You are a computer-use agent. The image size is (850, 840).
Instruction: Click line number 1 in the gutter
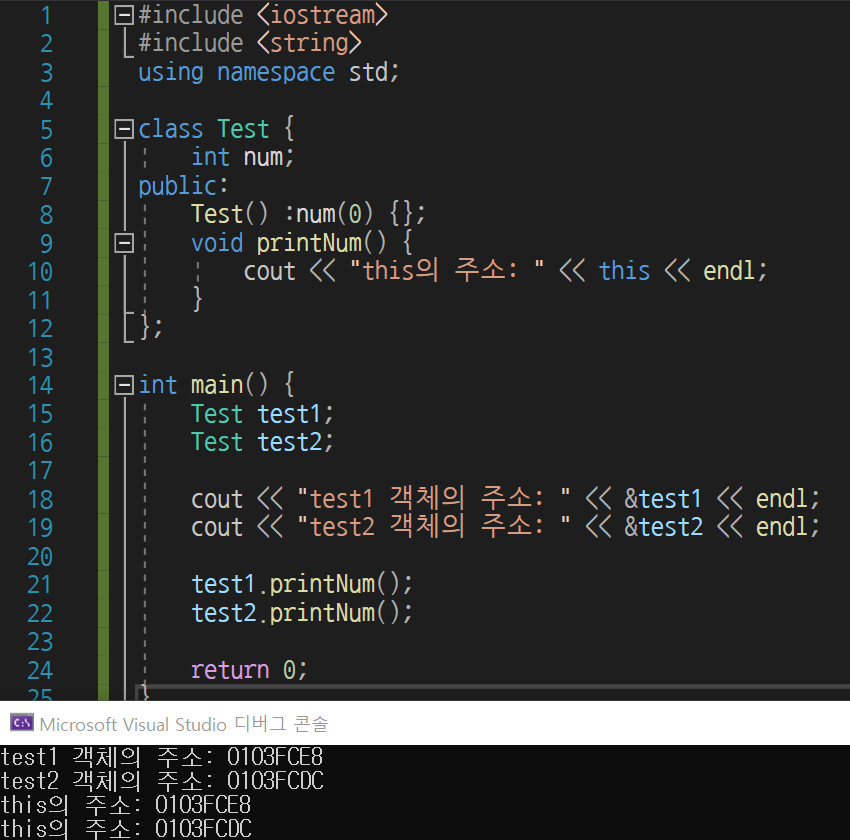click(x=46, y=15)
